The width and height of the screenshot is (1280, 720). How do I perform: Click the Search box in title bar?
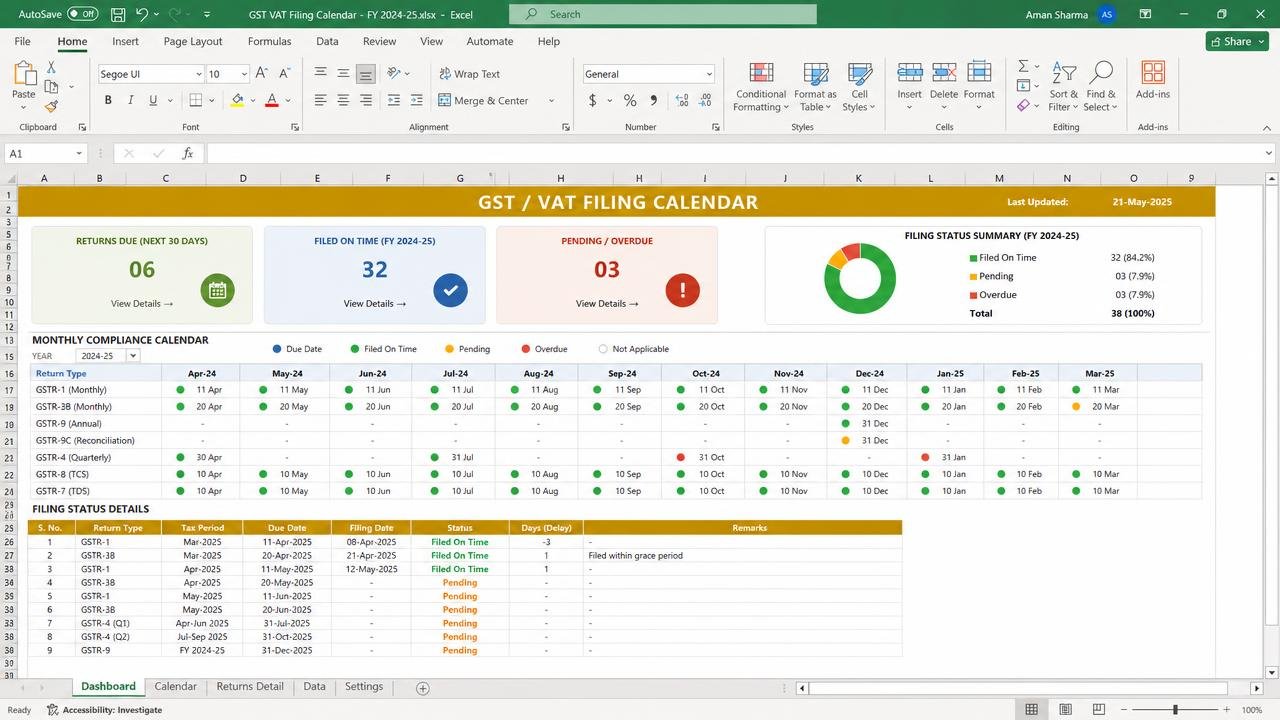coord(663,14)
